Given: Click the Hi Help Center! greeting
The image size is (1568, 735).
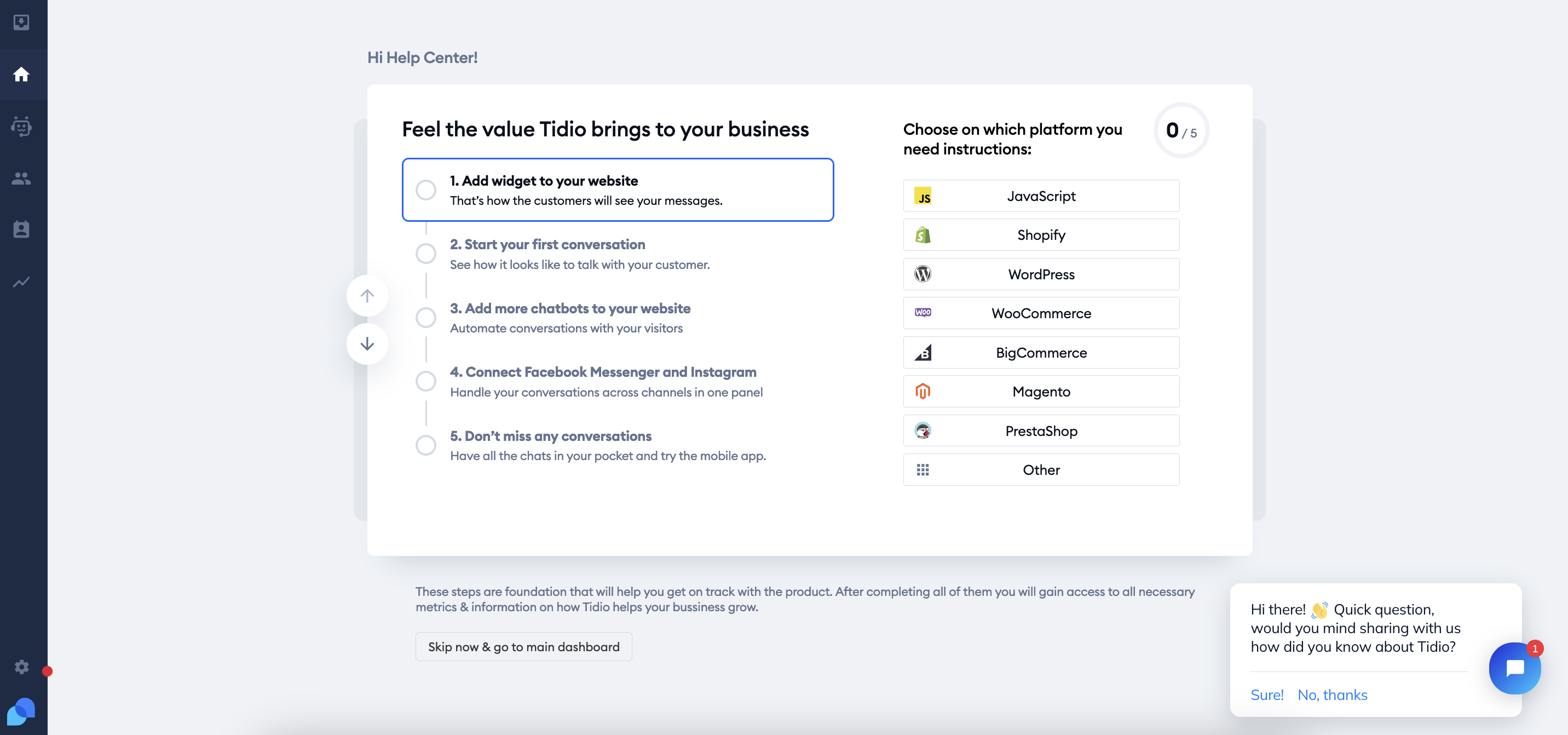Looking at the screenshot, I should click(x=423, y=58).
